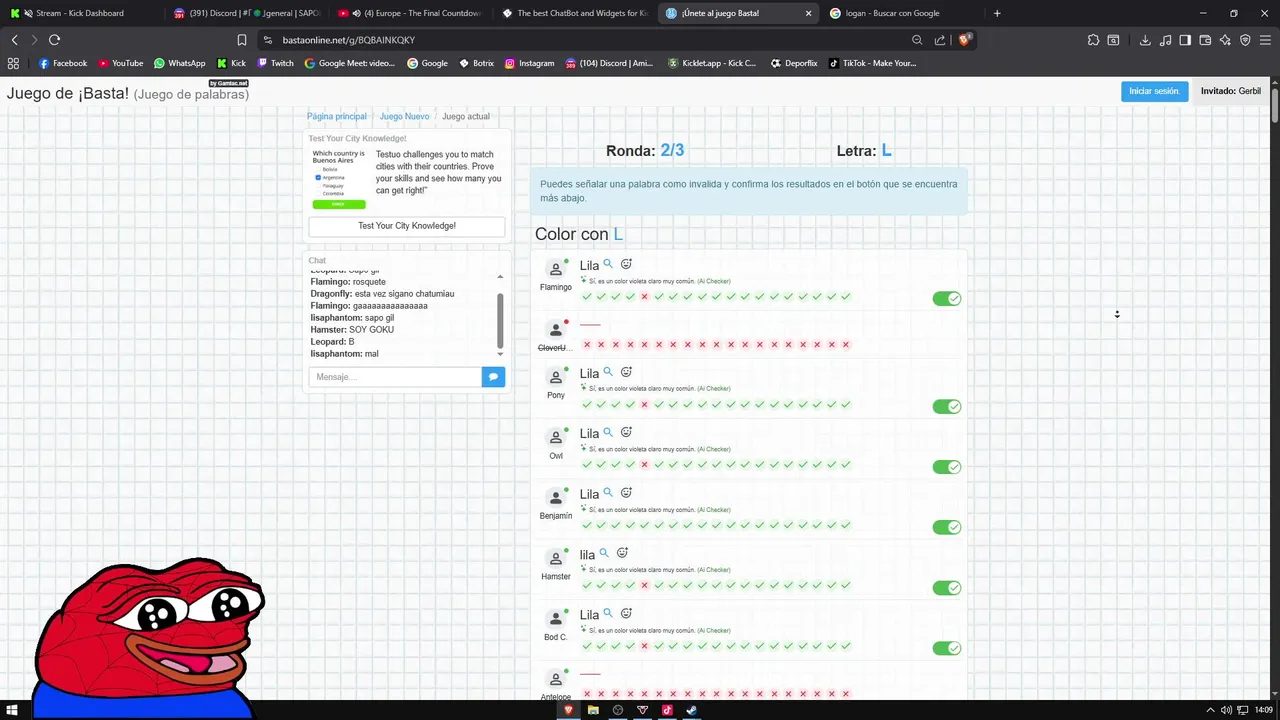Open the WhatsApp bookmark
The image size is (1280, 720).
[180, 63]
